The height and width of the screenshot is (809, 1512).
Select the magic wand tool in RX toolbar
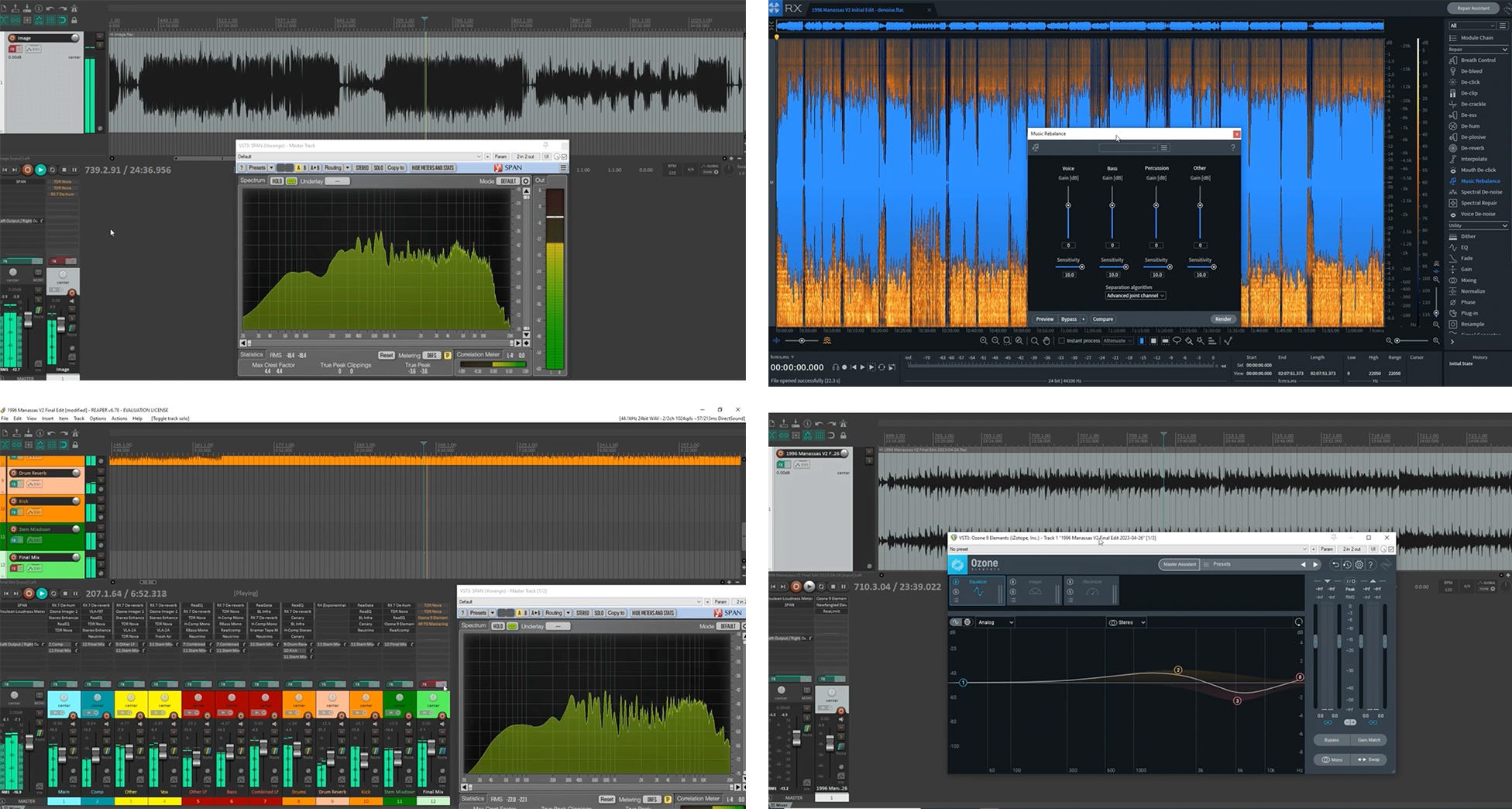[1200, 341]
